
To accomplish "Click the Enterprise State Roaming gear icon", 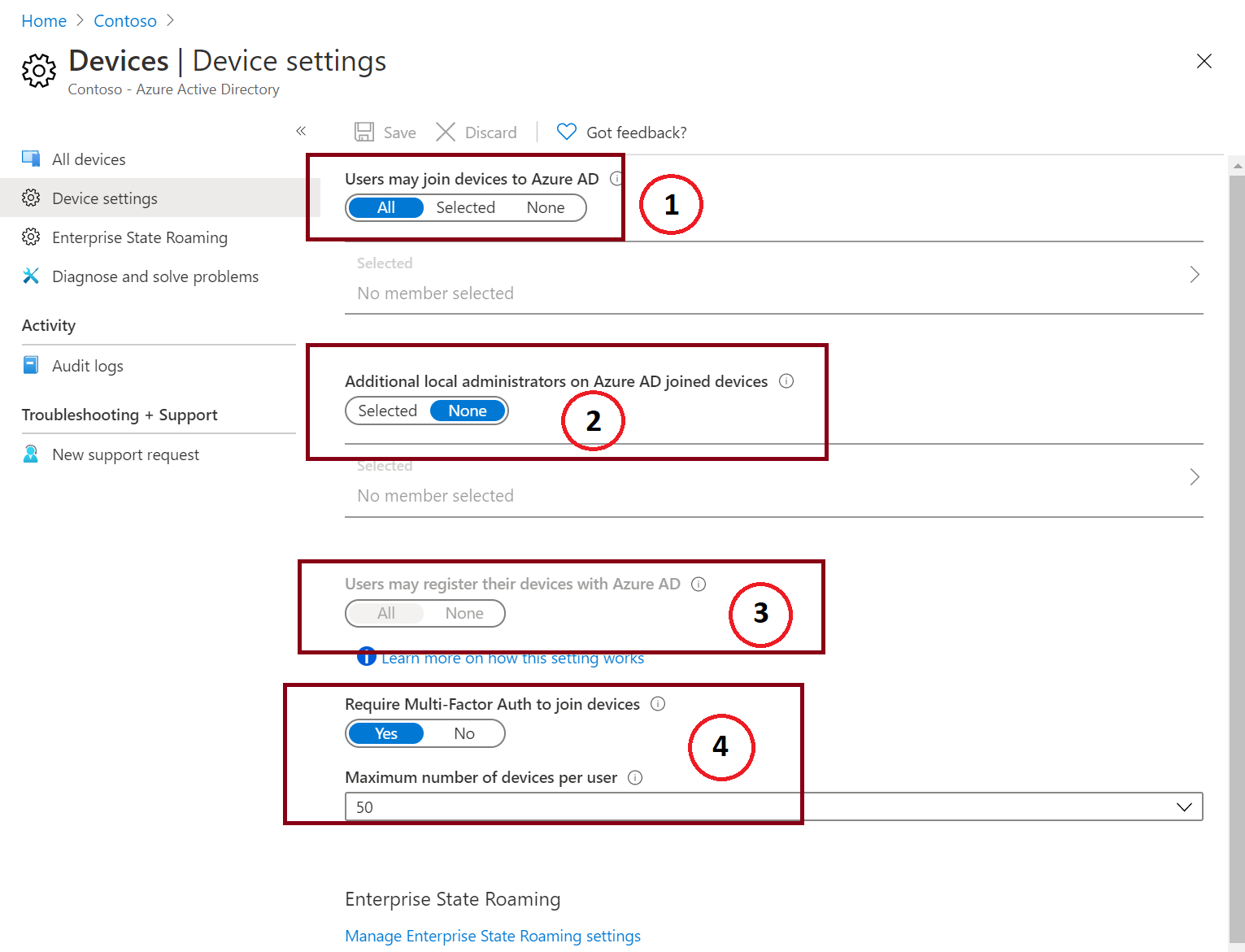I will [31, 237].
